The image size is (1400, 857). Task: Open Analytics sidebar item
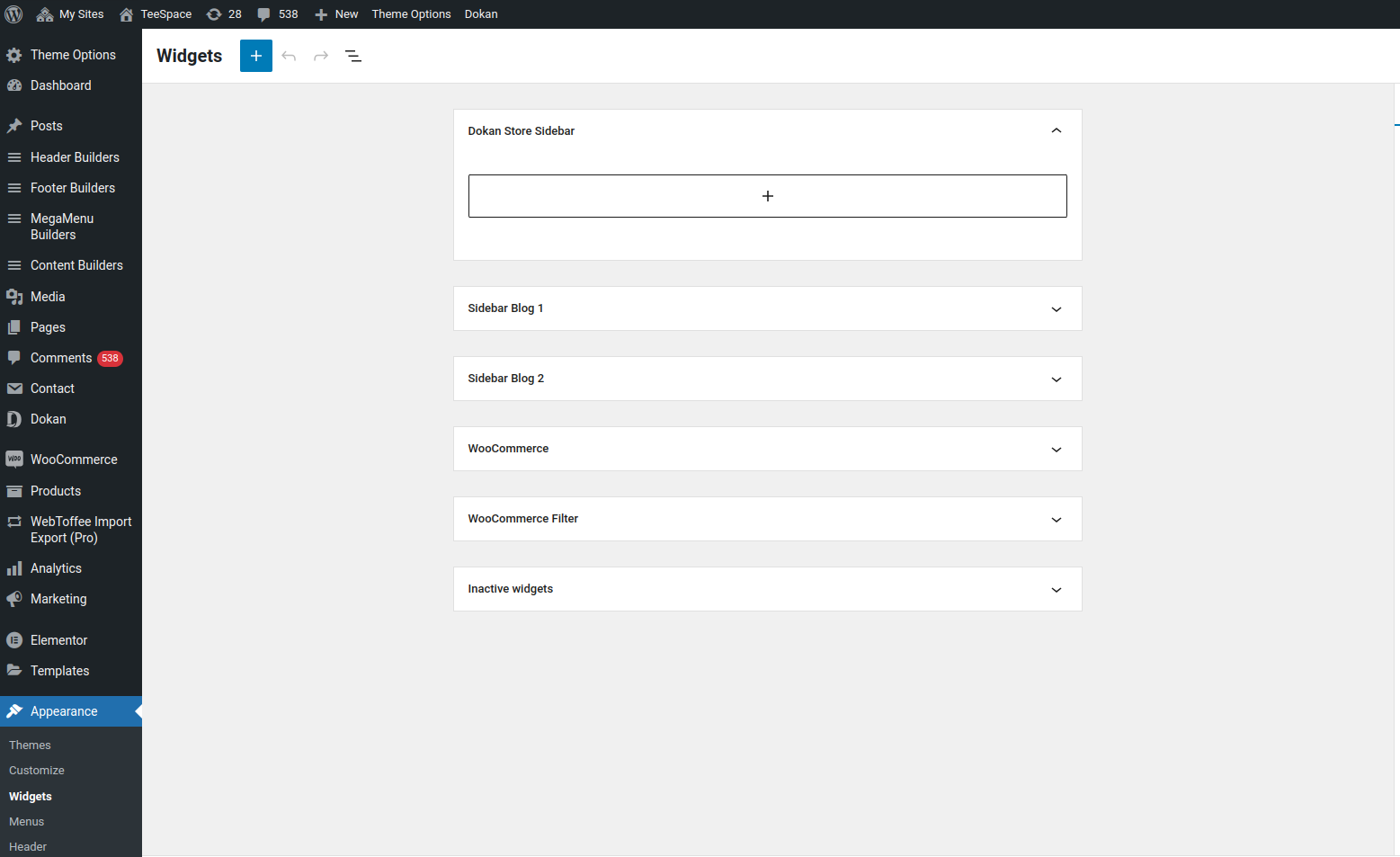(x=71, y=568)
